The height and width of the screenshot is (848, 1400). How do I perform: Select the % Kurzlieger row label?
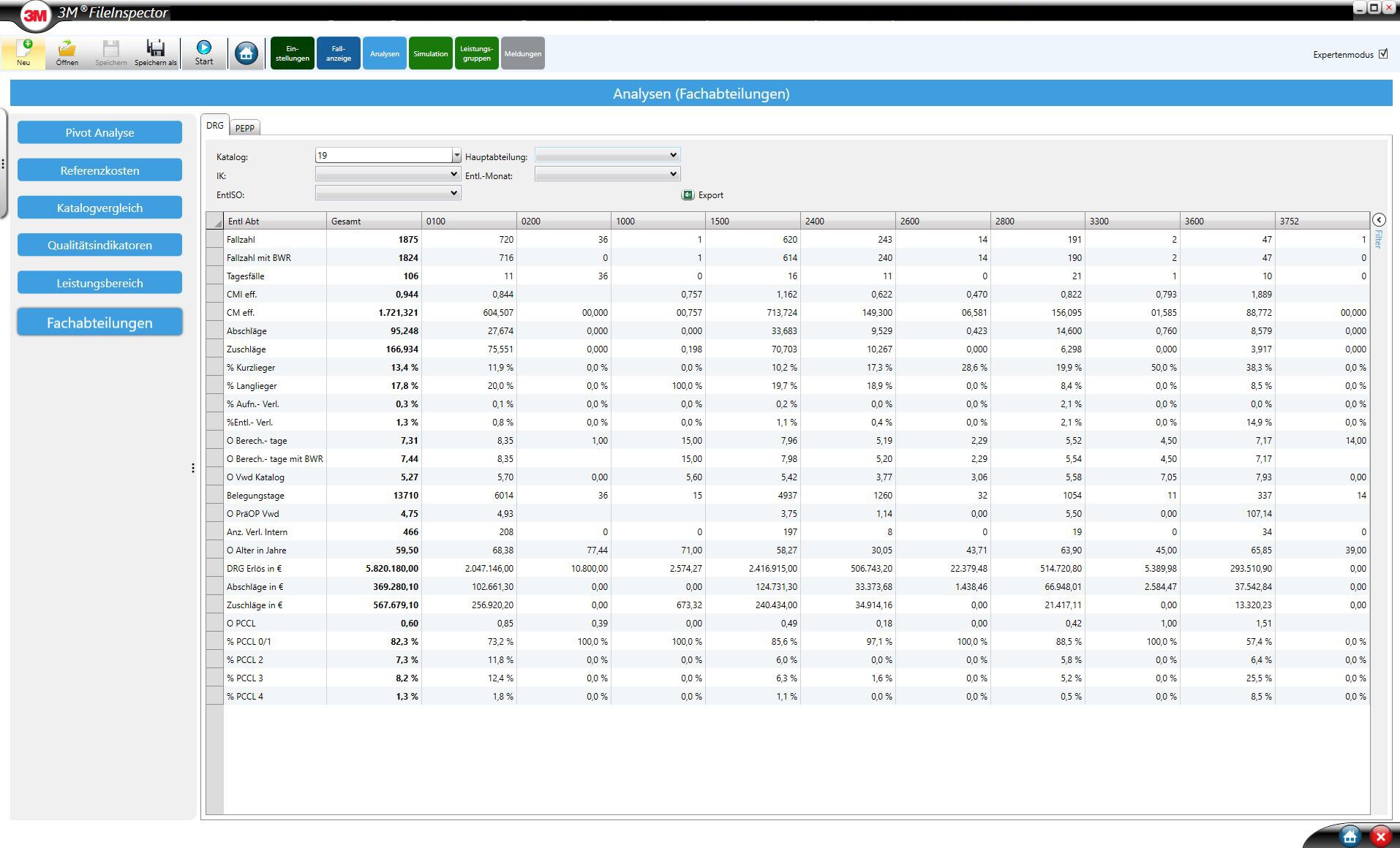click(251, 367)
